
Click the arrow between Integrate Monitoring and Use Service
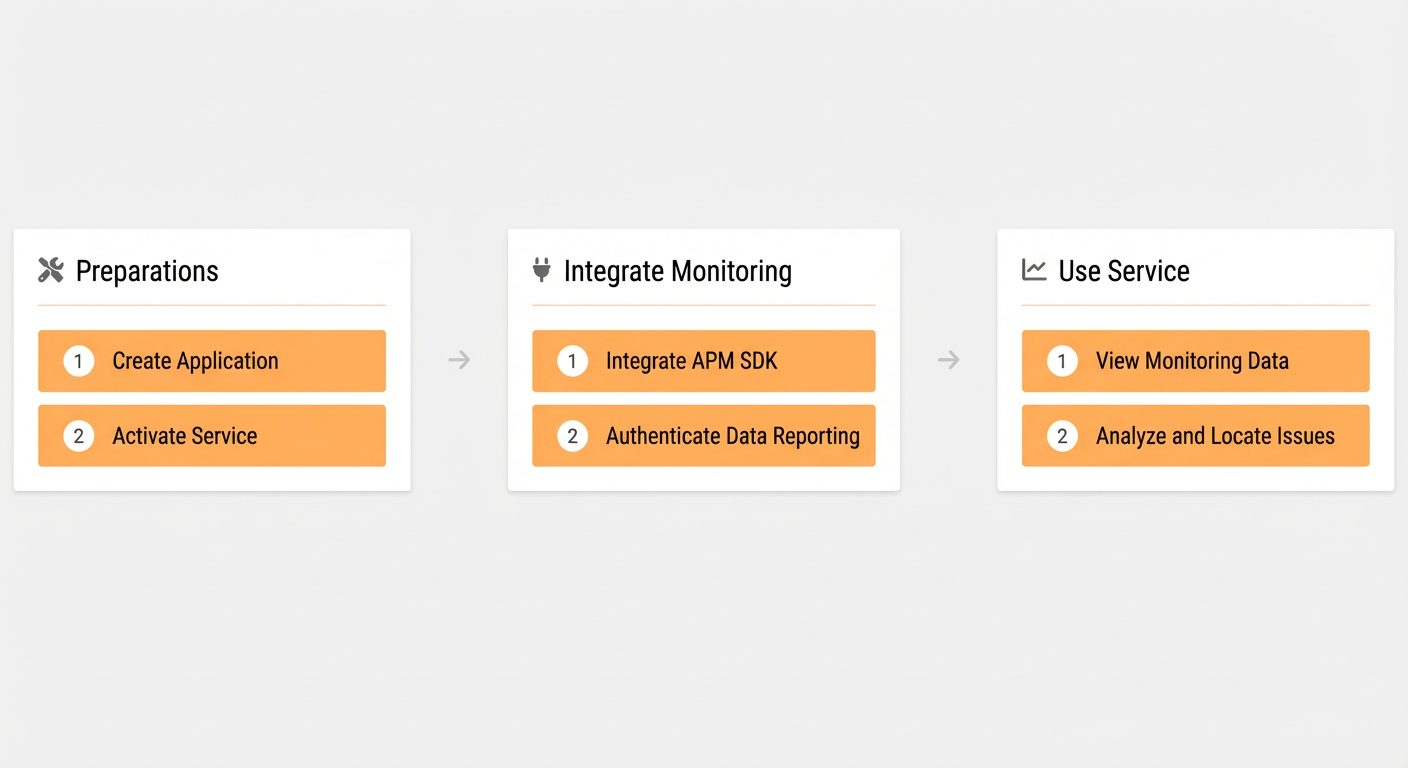[x=949, y=360]
